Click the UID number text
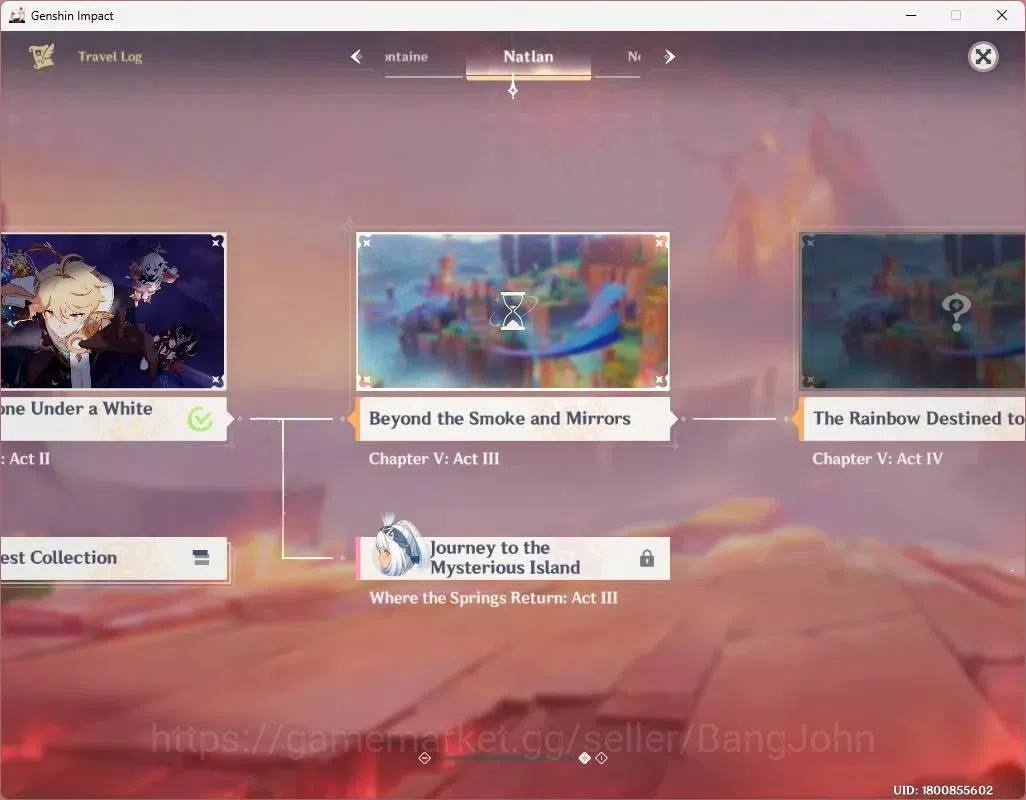 [943, 790]
